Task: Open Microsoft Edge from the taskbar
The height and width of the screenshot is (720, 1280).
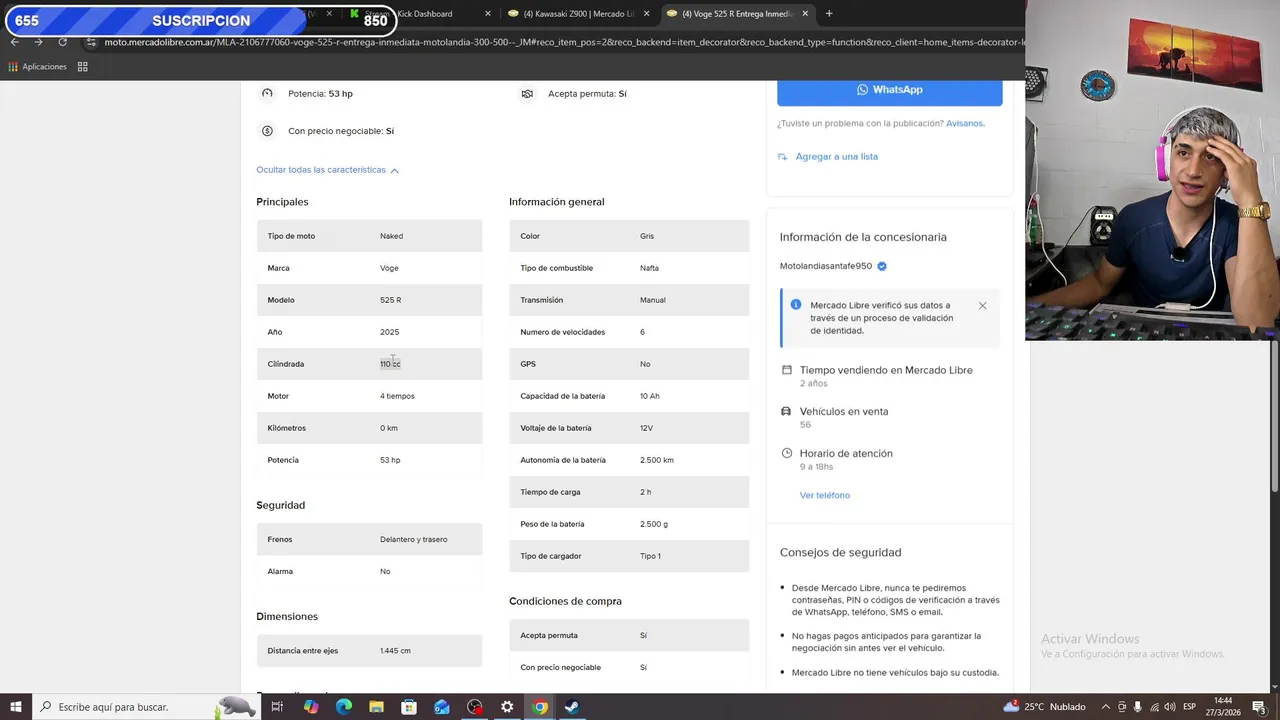Action: point(344,707)
